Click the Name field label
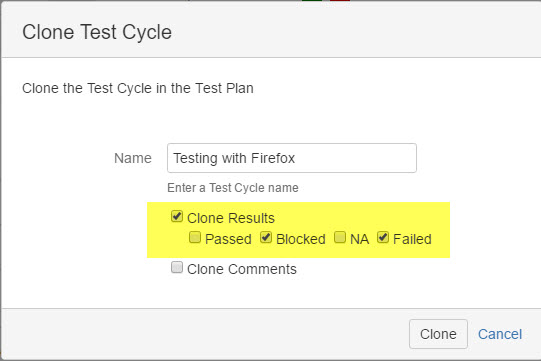 point(133,158)
